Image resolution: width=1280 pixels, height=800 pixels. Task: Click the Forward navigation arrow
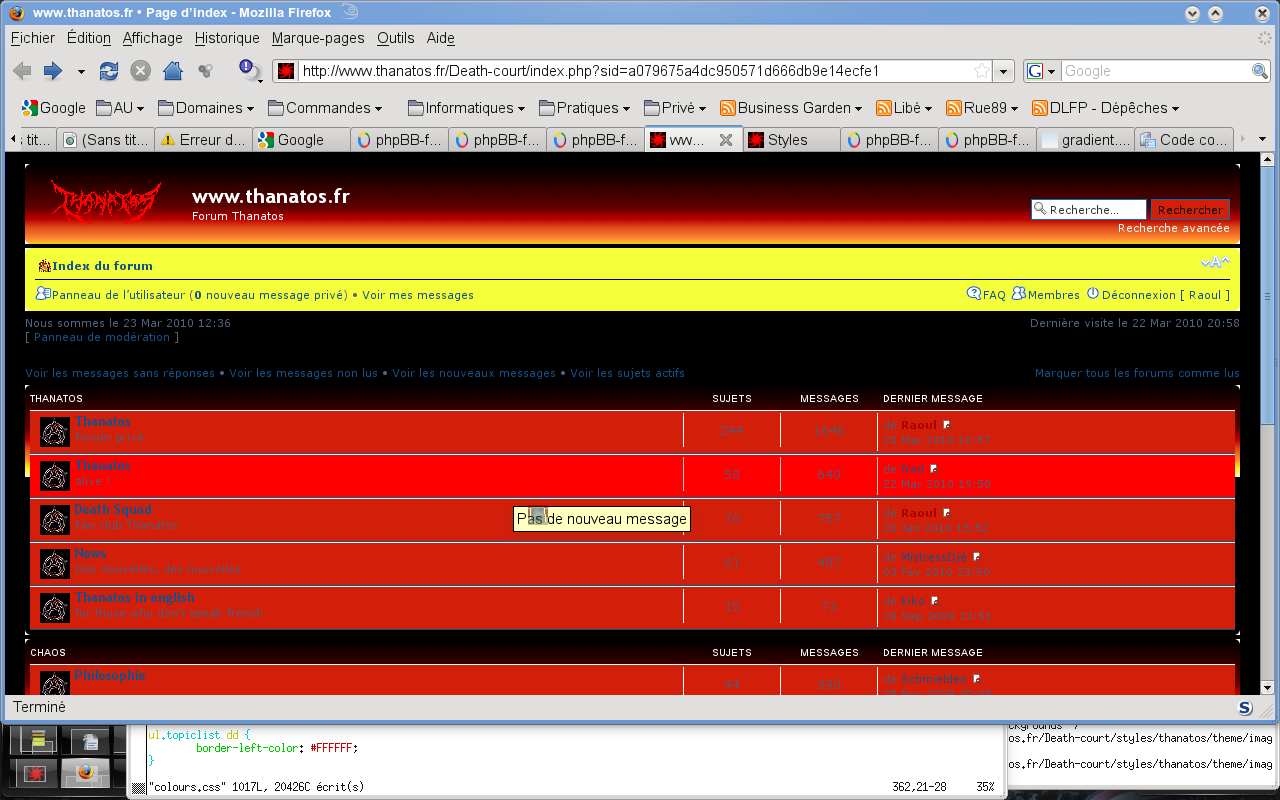[53, 71]
